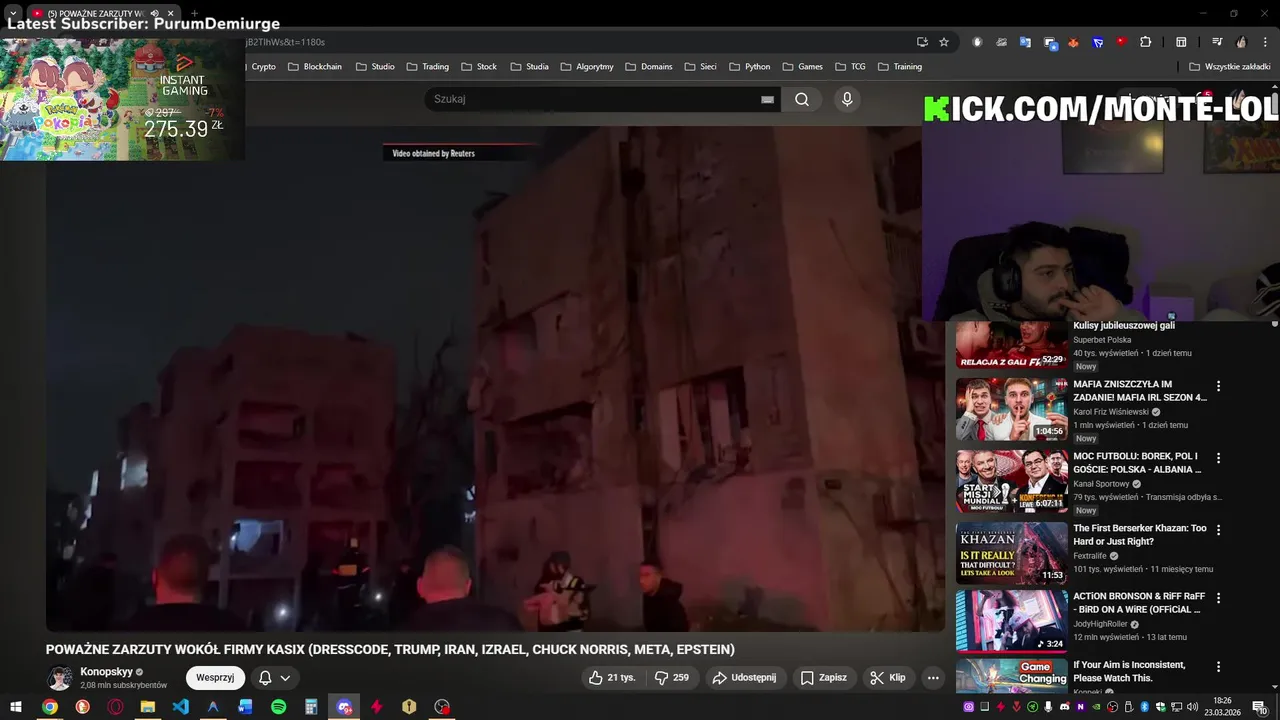Open the TCG bookmarks folder
The width and height of the screenshot is (1280, 720).
click(x=850, y=67)
